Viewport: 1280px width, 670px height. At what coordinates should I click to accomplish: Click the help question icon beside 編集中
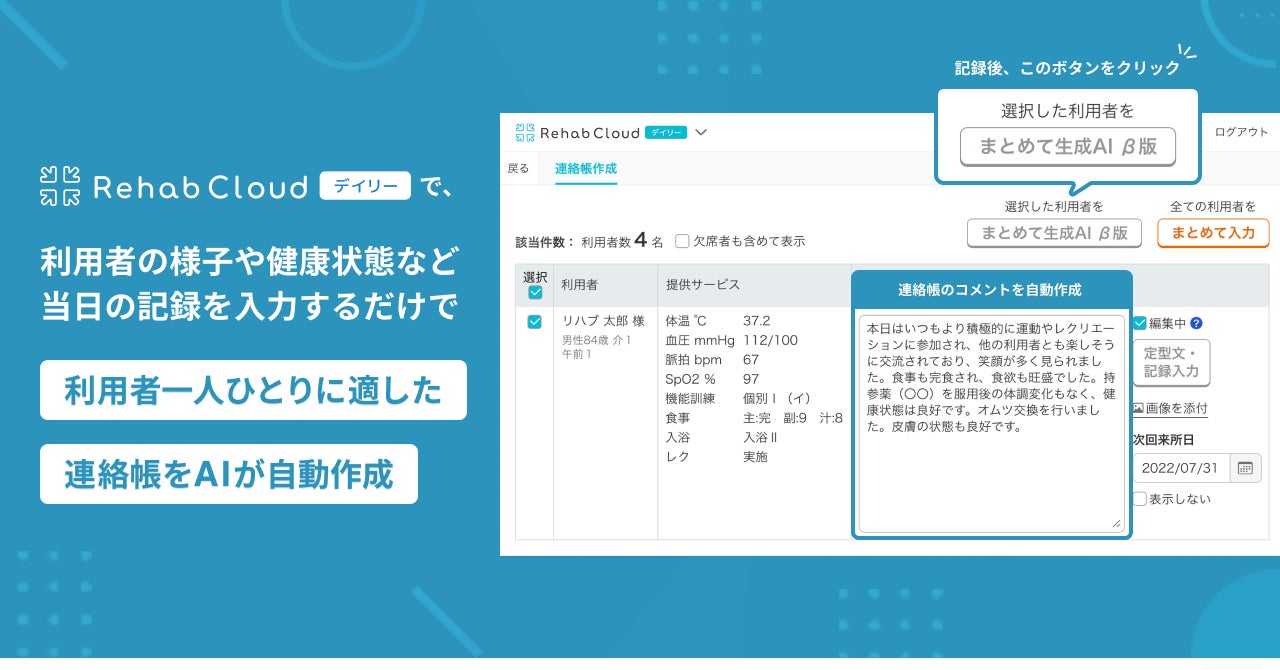click(x=1196, y=323)
